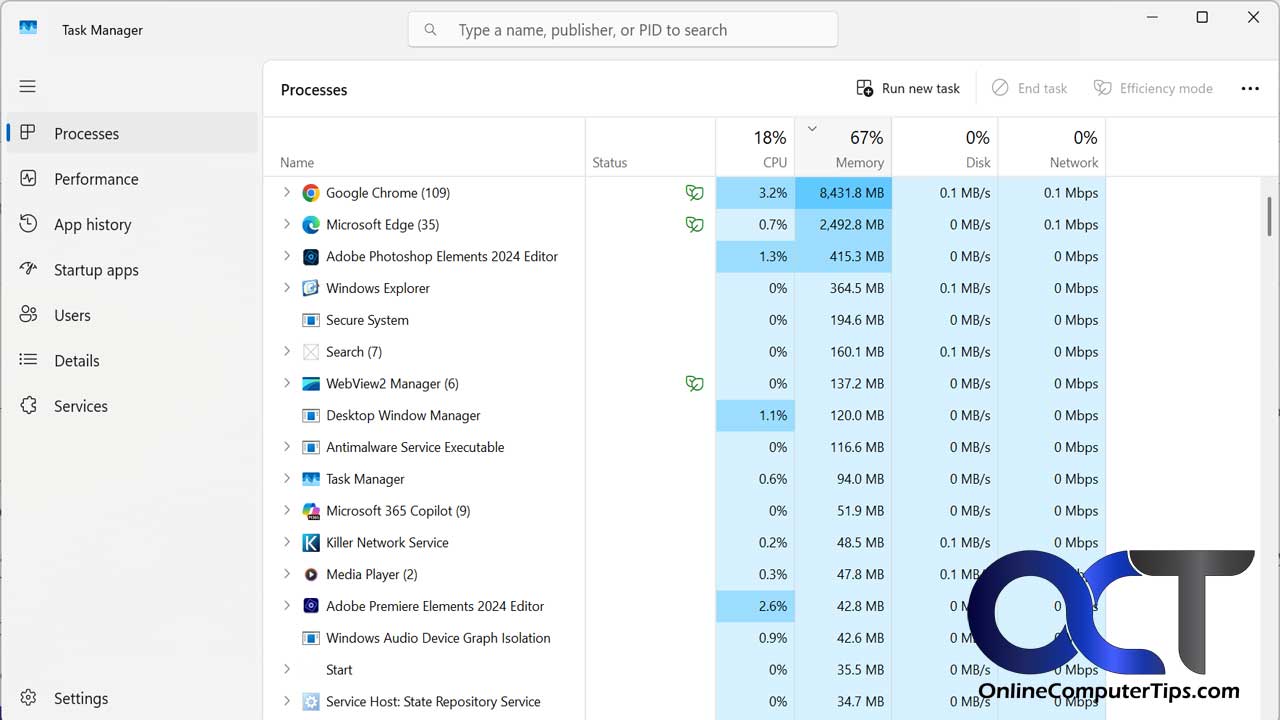Click the Microsoft Edge process icon
1280x720 pixels.
(x=311, y=225)
